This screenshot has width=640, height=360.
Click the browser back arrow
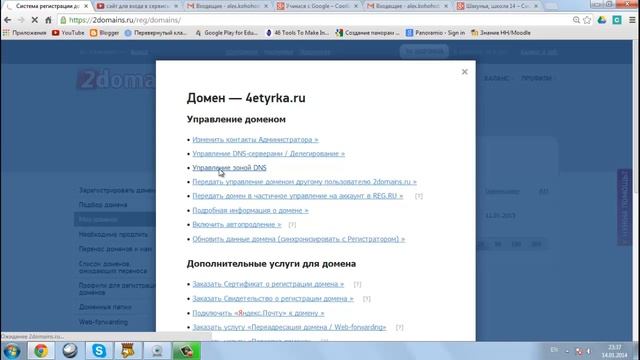[x=8, y=20]
